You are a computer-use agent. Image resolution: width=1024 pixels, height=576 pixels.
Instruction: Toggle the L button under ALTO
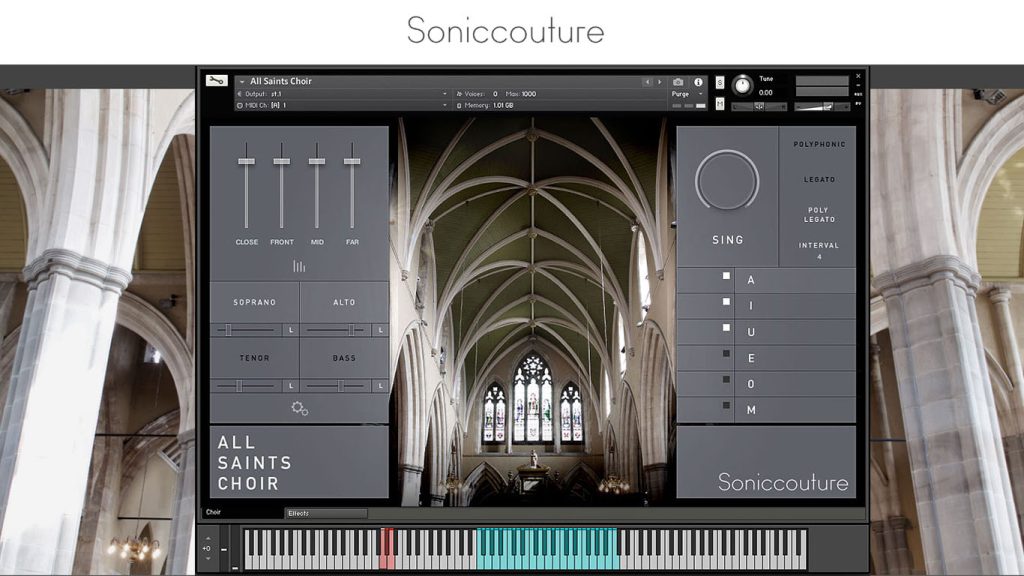click(381, 330)
